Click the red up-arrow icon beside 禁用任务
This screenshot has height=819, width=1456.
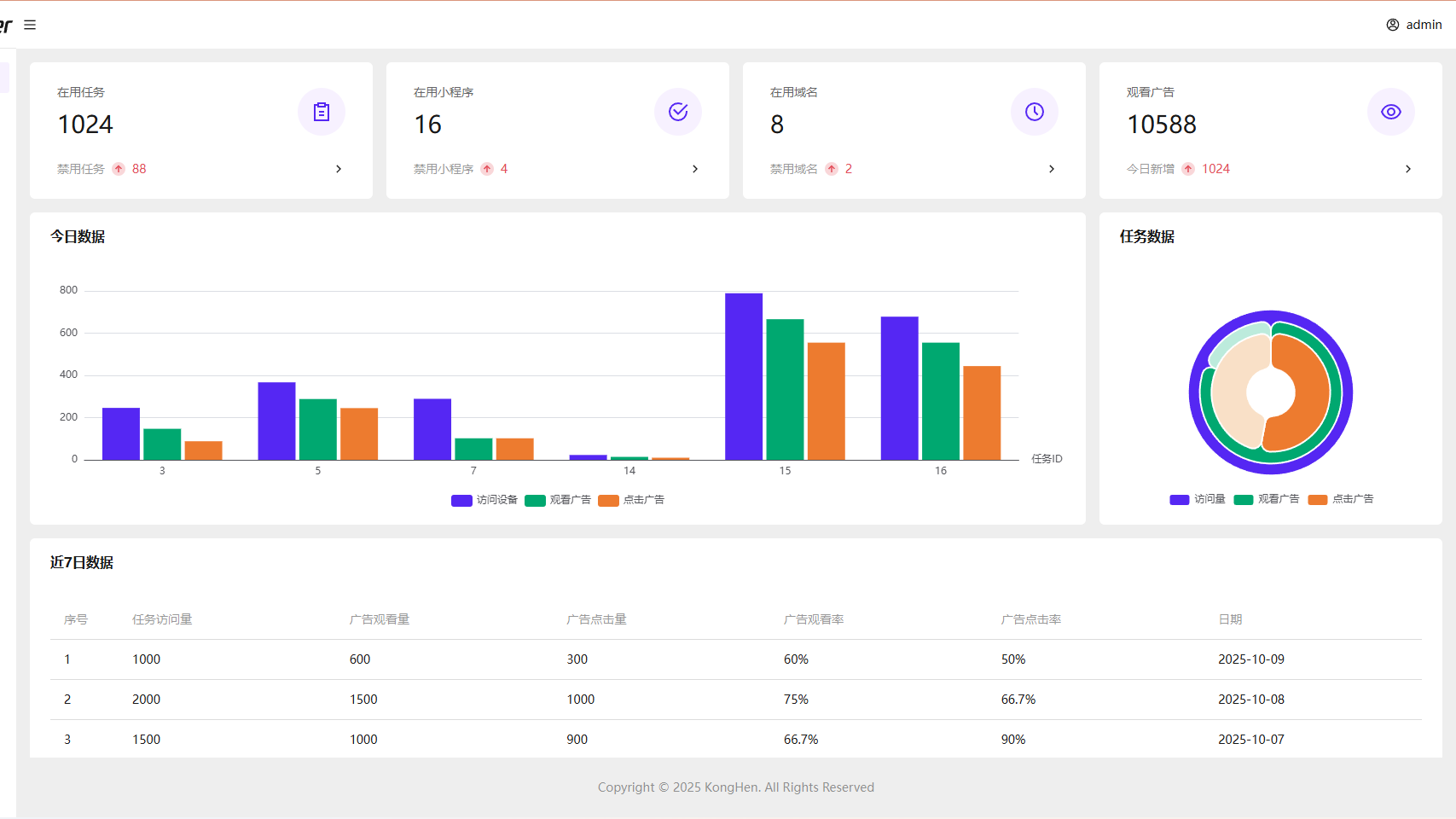point(119,169)
